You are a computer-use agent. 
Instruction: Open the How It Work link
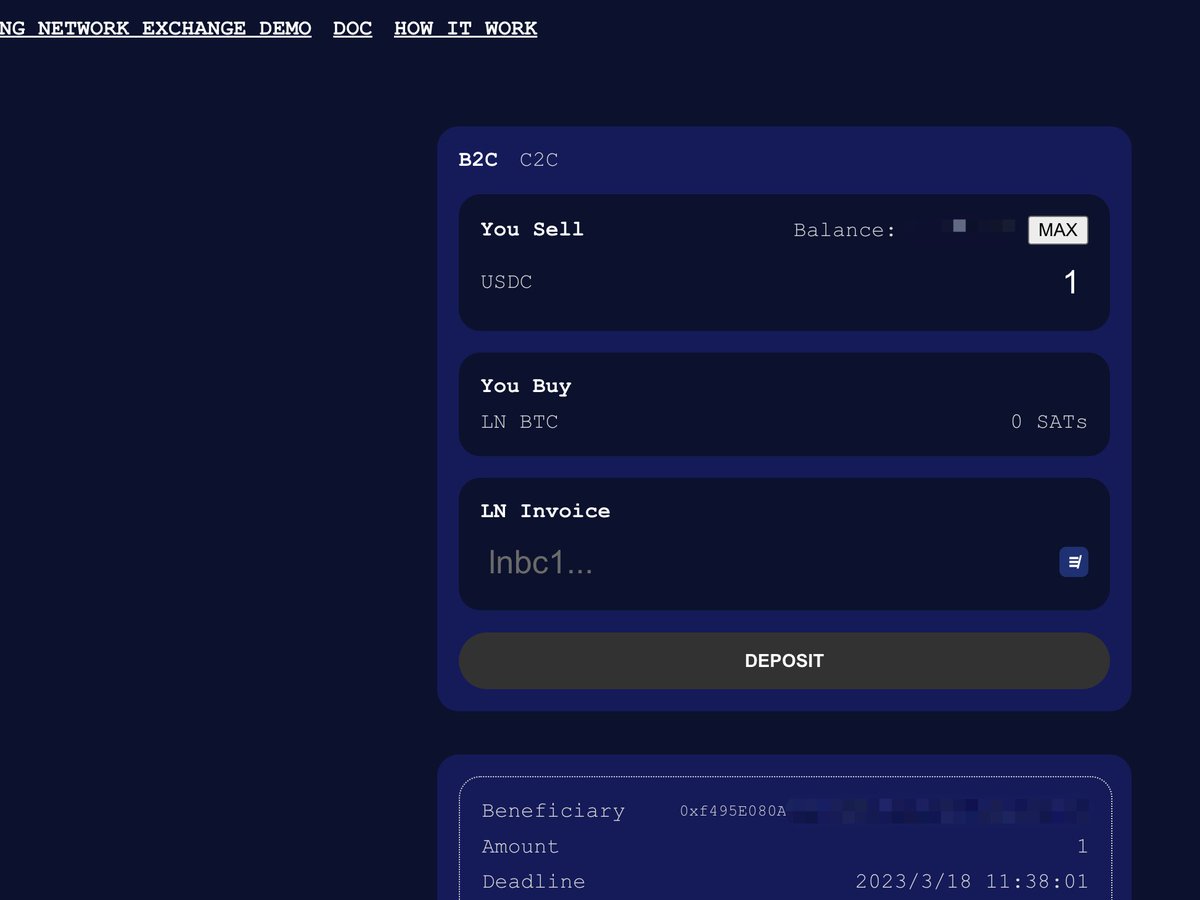(466, 28)
